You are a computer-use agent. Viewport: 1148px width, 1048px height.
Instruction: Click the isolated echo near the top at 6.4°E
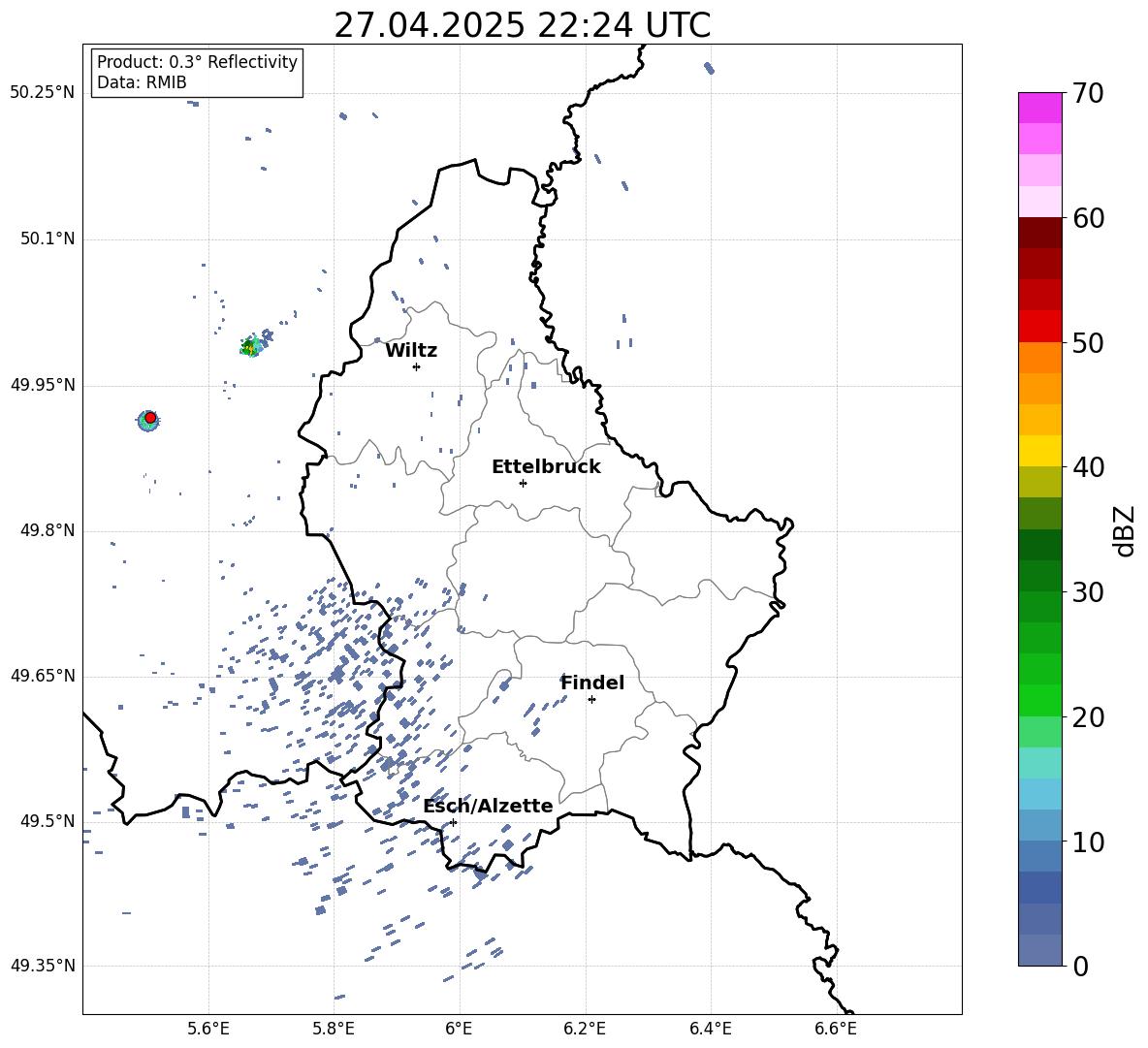coord(709,68)
